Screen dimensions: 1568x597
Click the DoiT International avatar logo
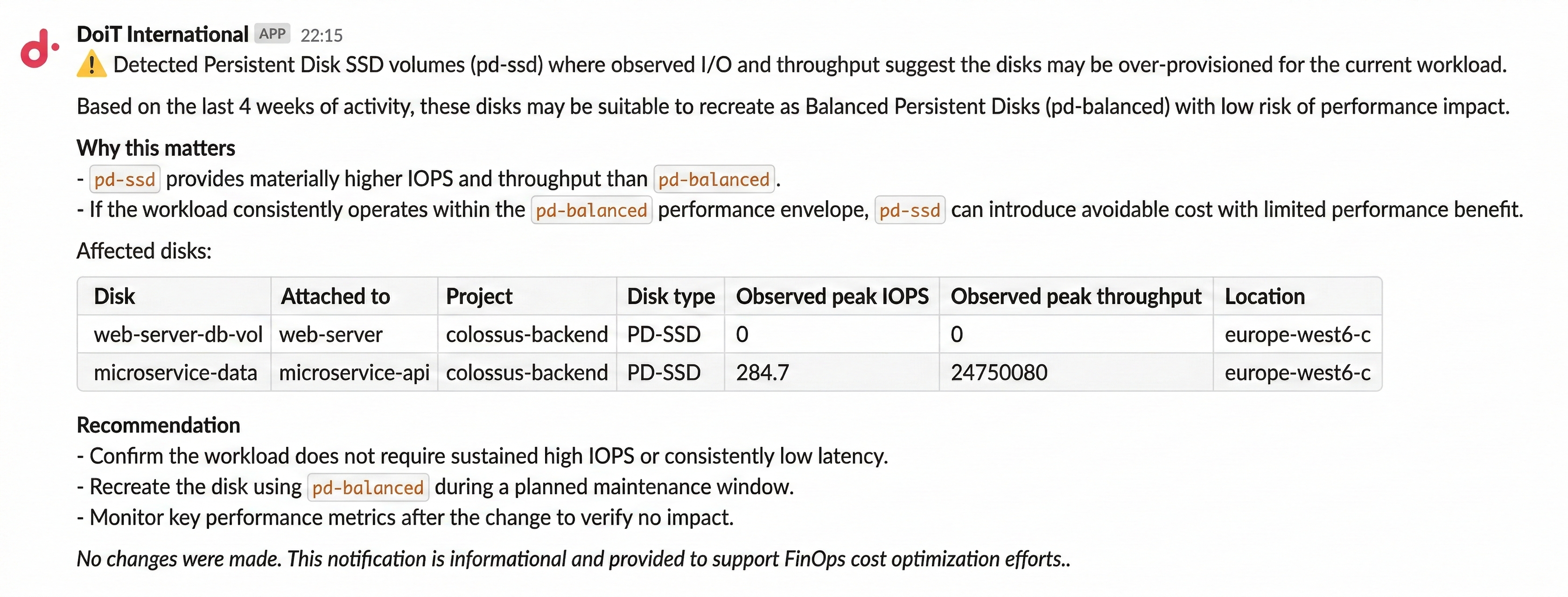(x=39, y=48)
